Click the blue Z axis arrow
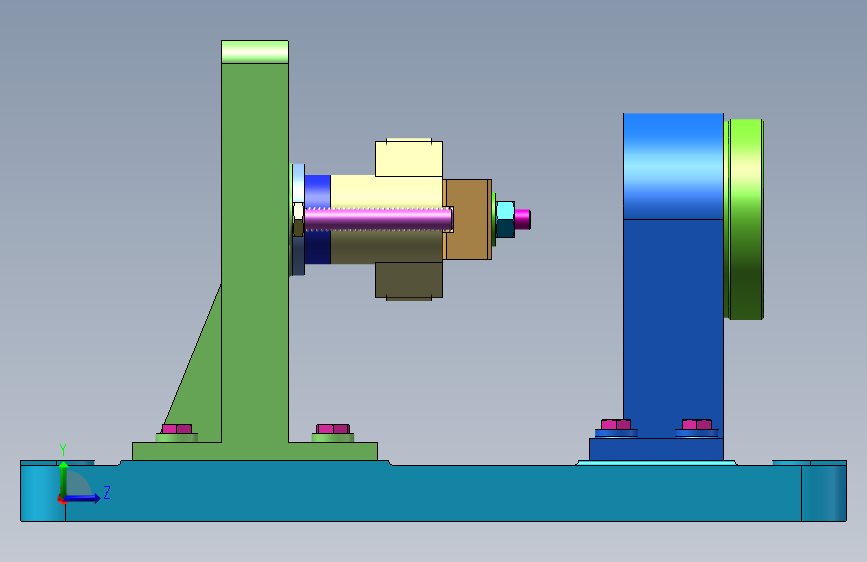 [x=83, y=498]
